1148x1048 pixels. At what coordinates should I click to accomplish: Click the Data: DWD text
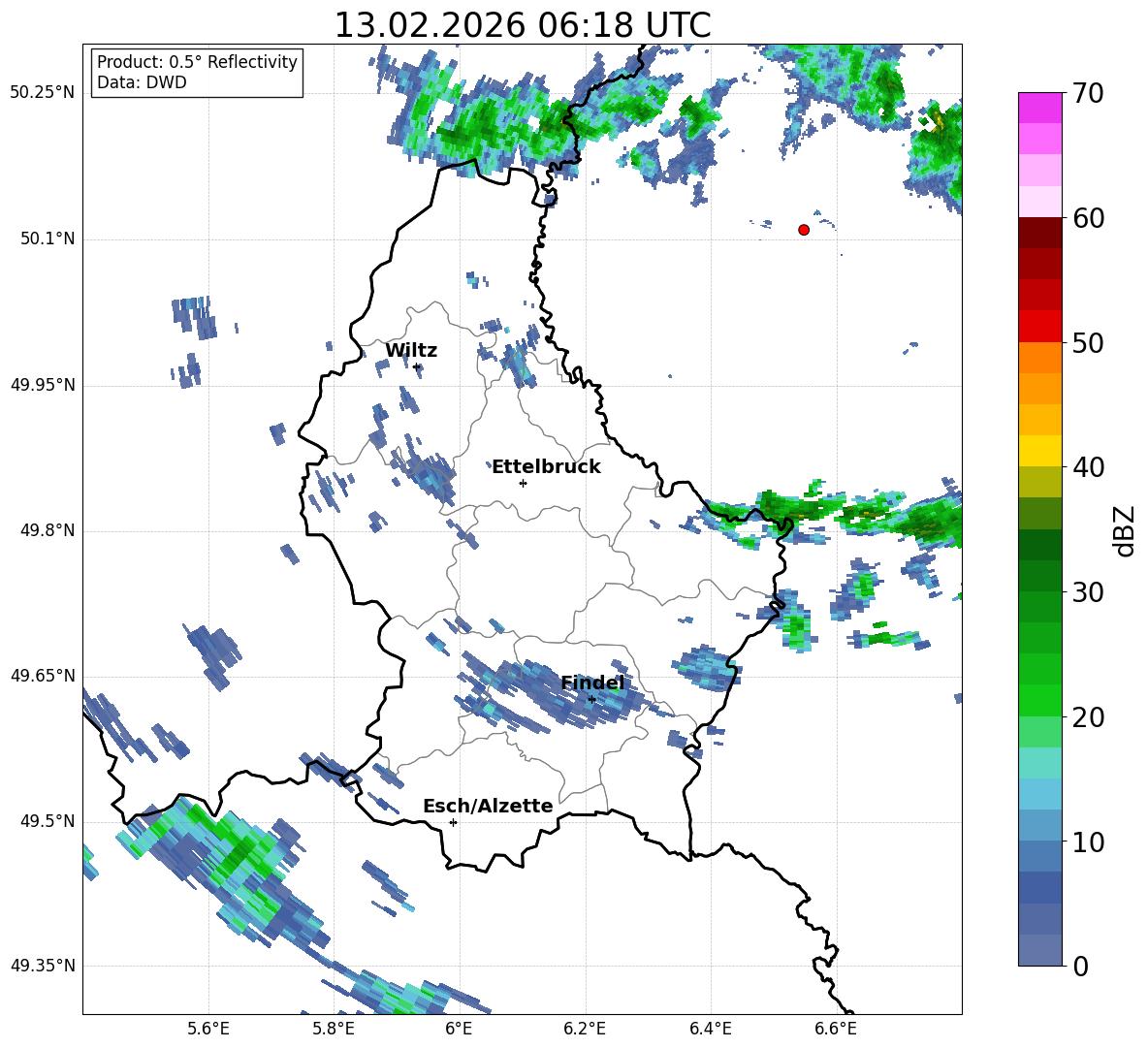[142, 82]
